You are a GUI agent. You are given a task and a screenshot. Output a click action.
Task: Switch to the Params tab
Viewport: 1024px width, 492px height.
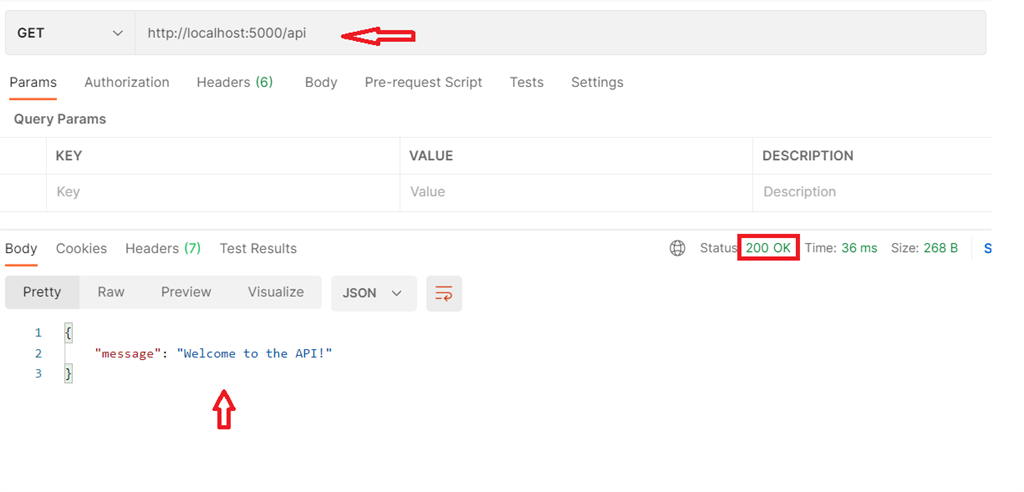(33, 82)
